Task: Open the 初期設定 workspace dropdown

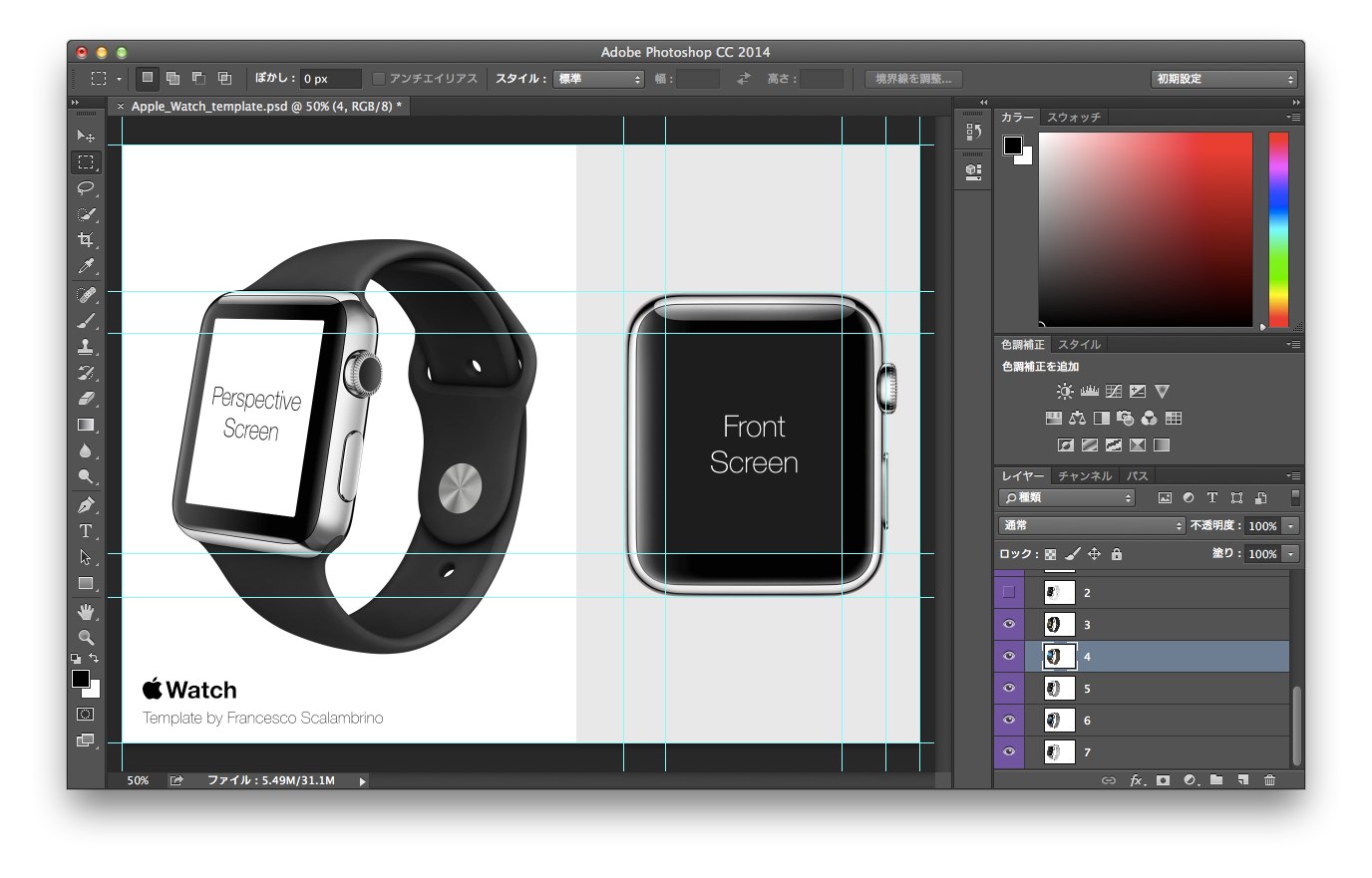Action: [1224, 79]
